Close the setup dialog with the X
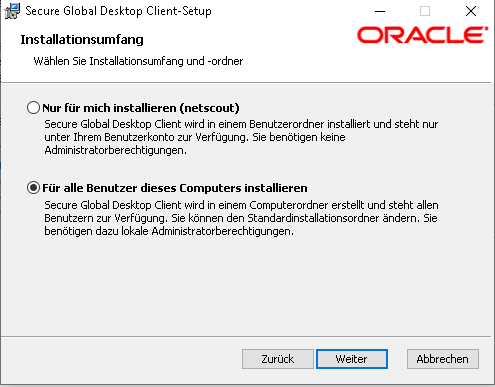 471,11
